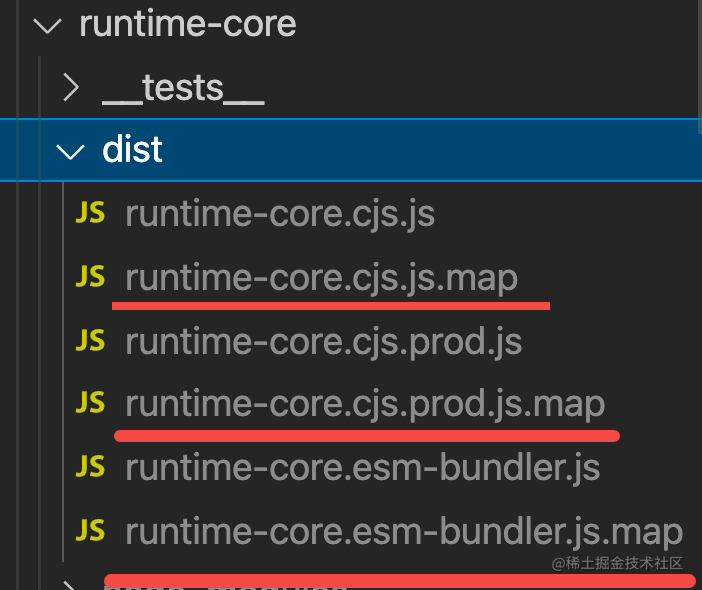Open runtime-core.esm-bundler.js.map file
This screenshot has width=702, height=590.
[404, 530]
